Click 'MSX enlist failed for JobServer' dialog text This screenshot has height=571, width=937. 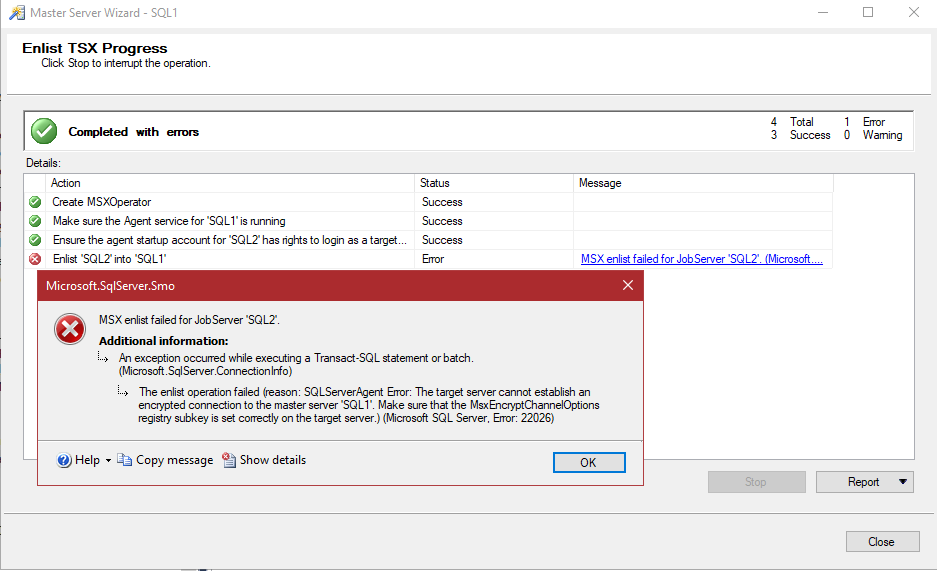point(189,320)
